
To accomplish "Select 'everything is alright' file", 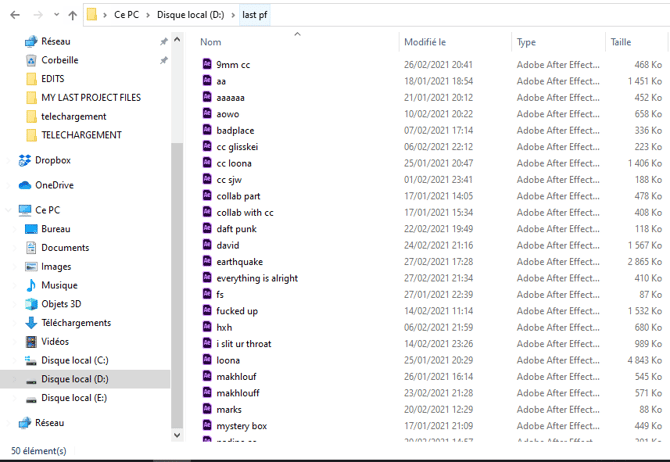I will click(x=257, y=278).
